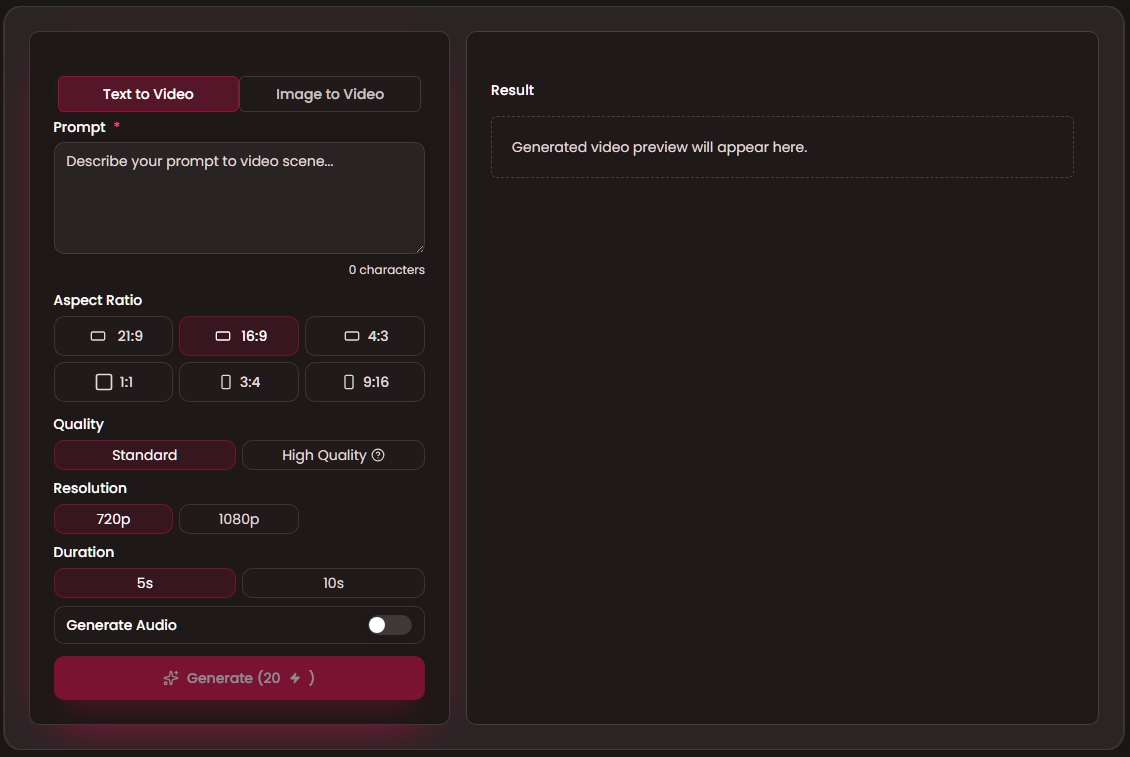Click the generated video preview placeholder box
Image resolution: width=1130 pixels, height=757 pixels.
coord(782,147)
